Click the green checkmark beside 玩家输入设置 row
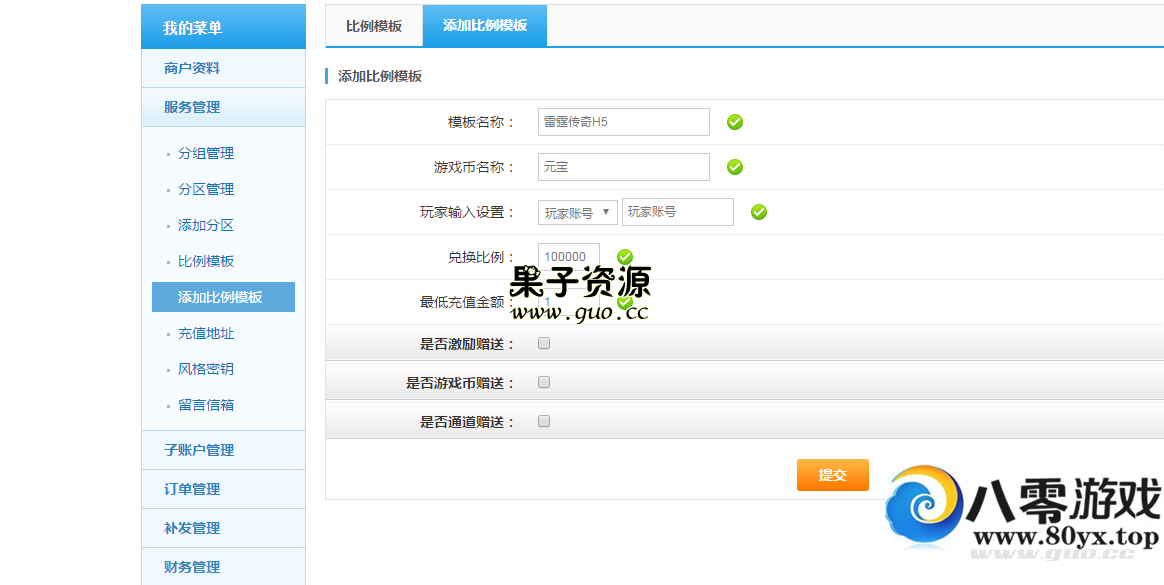 click(x=759, y=212)
